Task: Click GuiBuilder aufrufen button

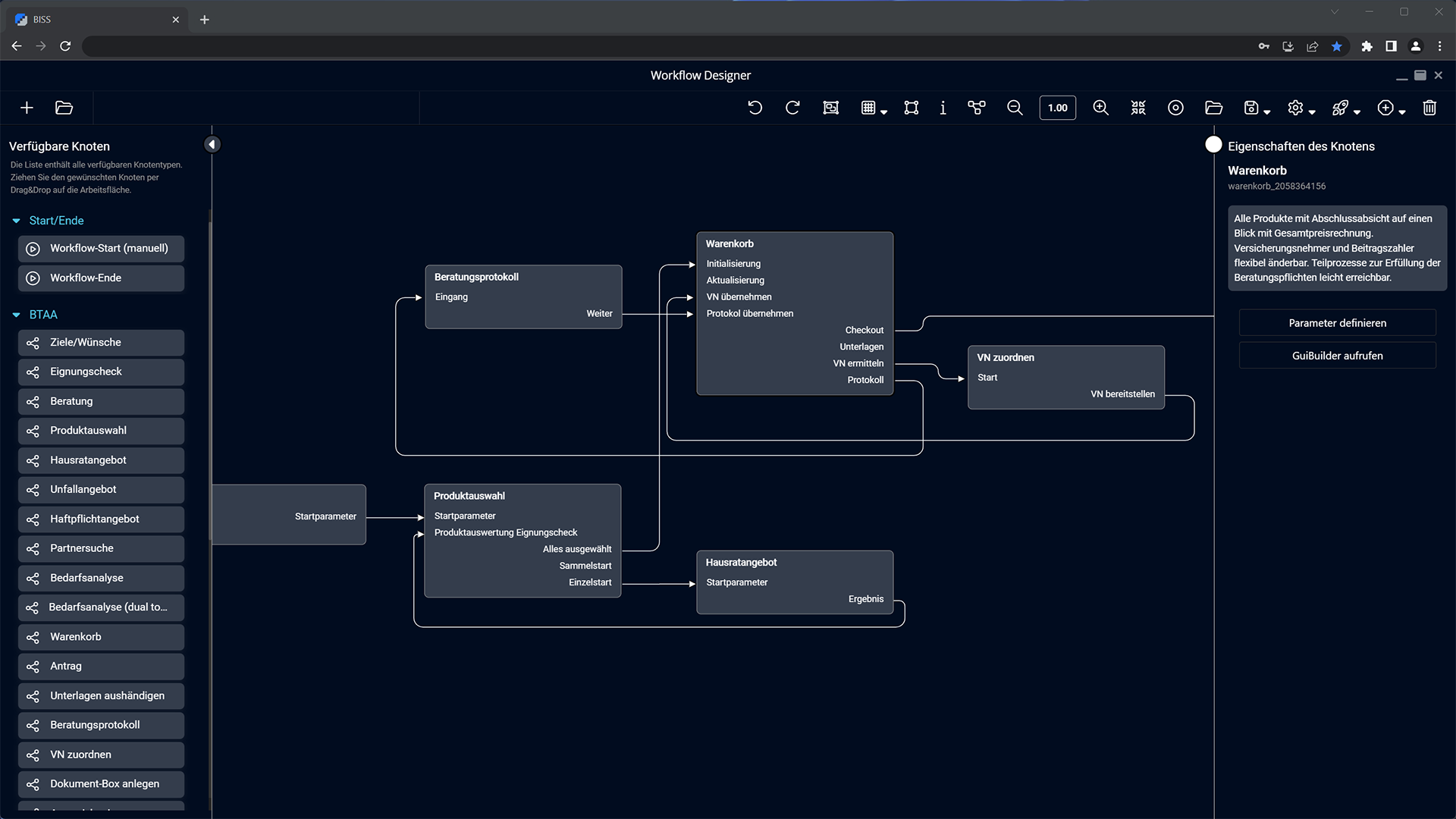Action: (1337, 356)
